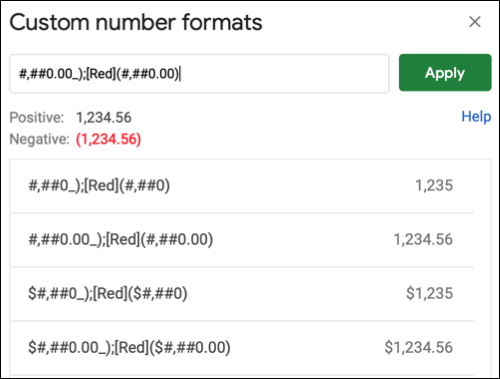Close the Custom number formats dialog
Viewport: 500px width, 379px height.
(x=475, y=22)
